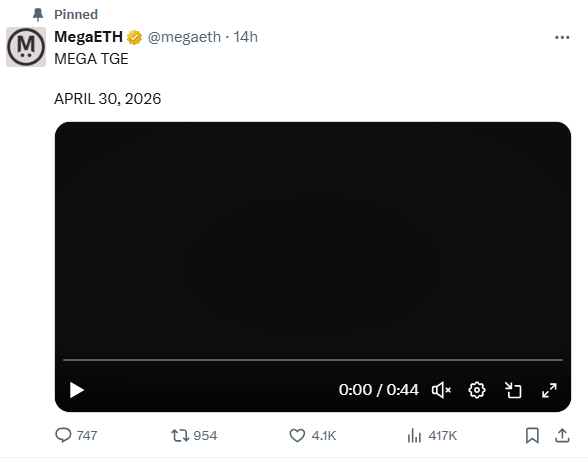Image resolution: width=588 pixels, height=458 pixels.
Task: Play the video
Action: pos(77,390)
